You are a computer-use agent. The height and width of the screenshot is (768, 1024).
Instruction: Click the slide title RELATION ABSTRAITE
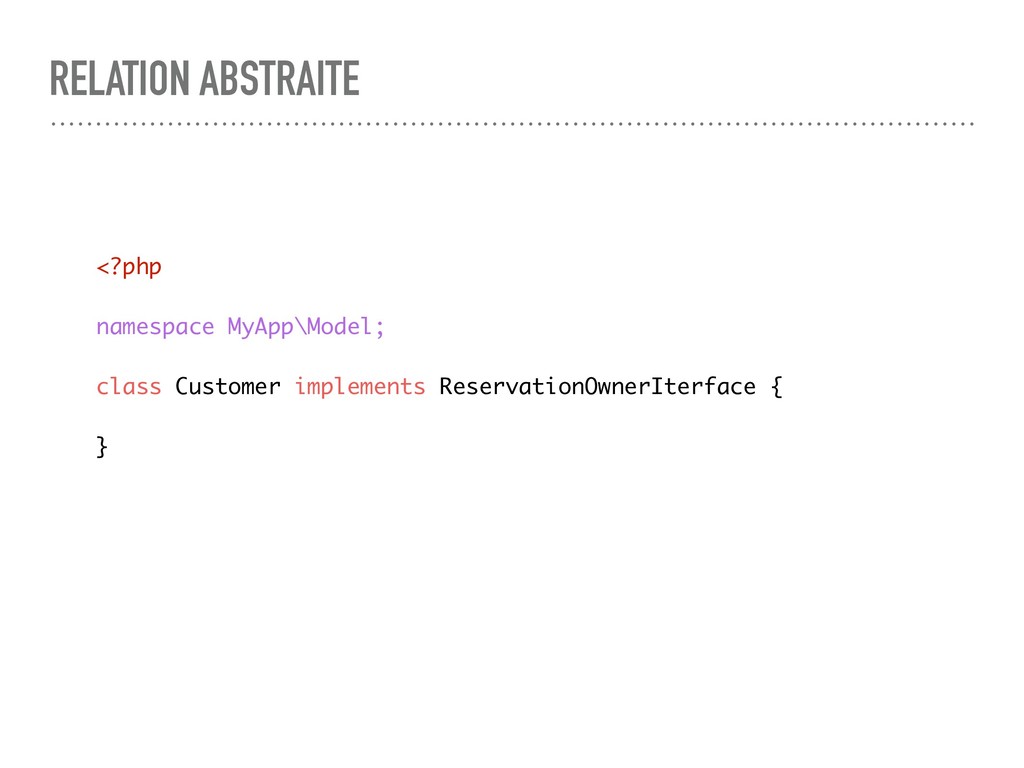204,78
